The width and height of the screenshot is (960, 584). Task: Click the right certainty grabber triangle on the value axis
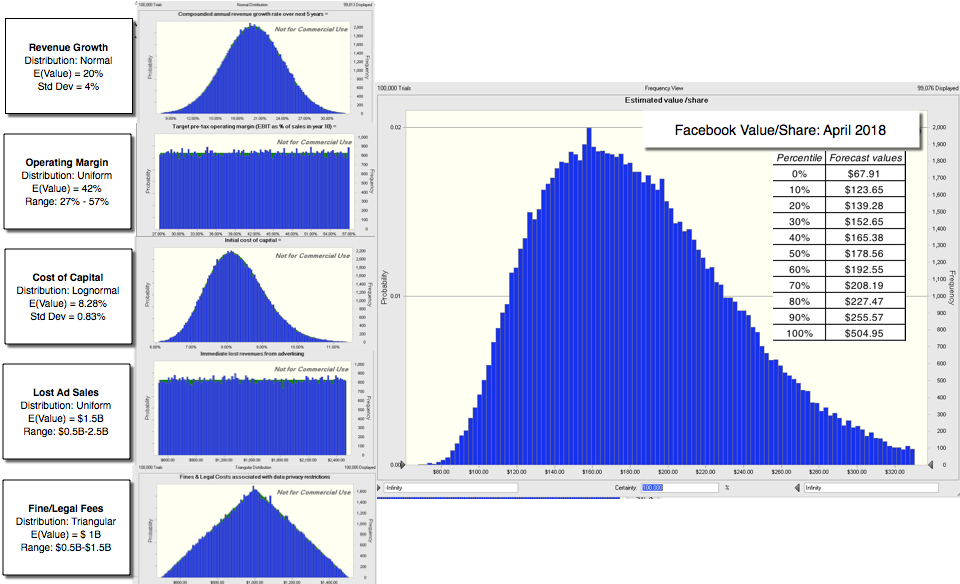931,465
